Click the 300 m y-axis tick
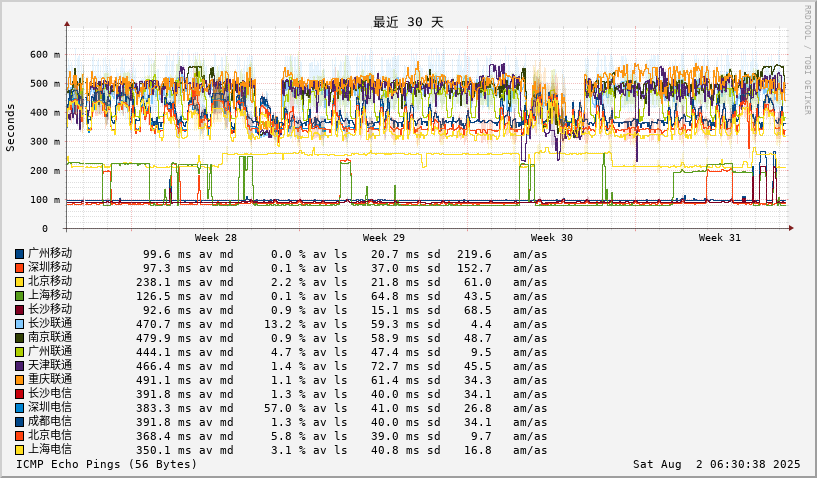Viewport: 817px width, 478px height. tap(45, 142)
